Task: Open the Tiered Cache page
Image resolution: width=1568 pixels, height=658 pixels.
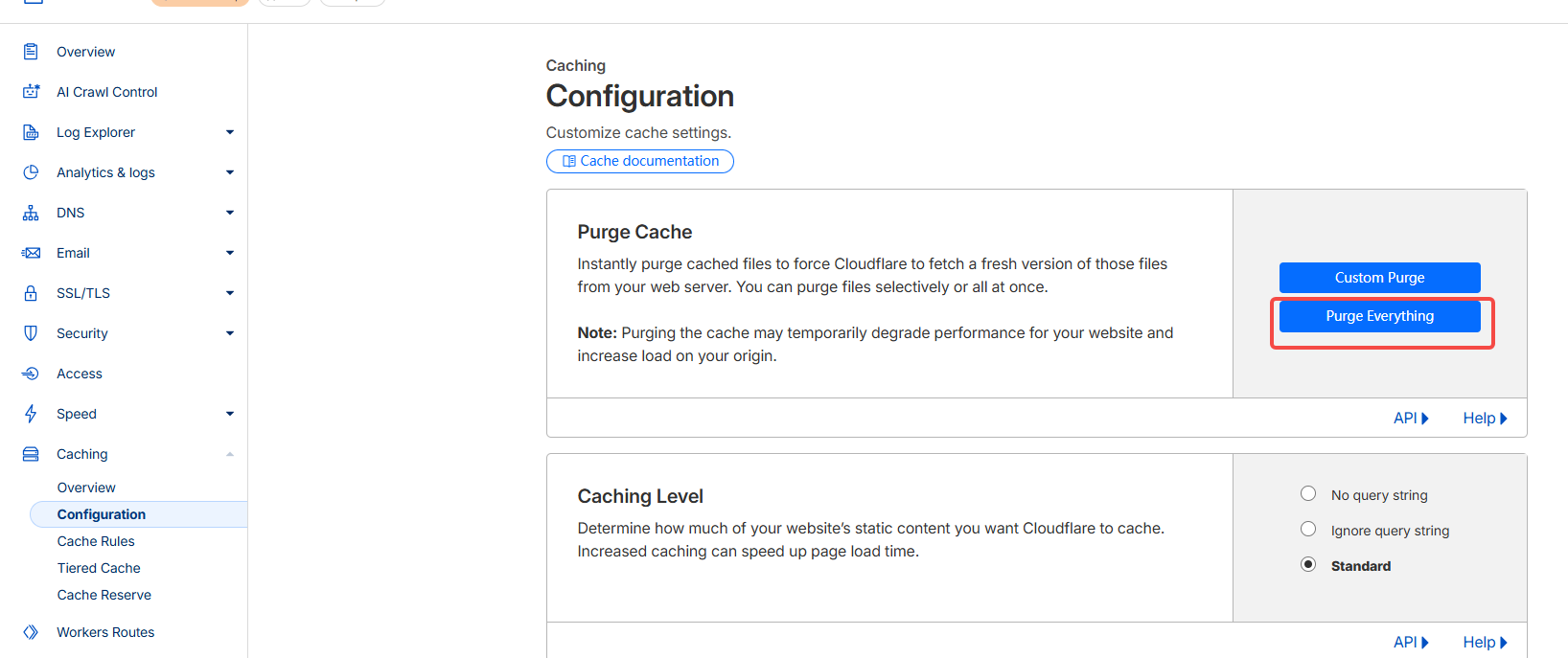Action: click(99, 567)
